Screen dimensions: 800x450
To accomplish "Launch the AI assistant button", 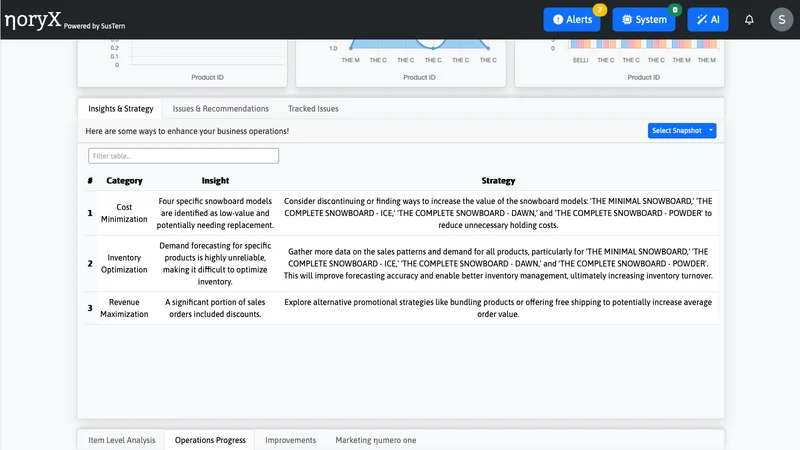I will 708,19.
